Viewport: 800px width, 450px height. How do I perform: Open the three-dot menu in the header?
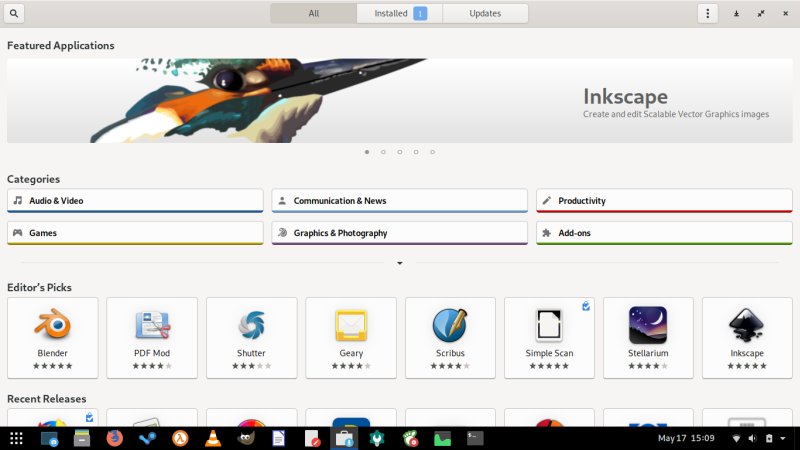click(707, 13)
